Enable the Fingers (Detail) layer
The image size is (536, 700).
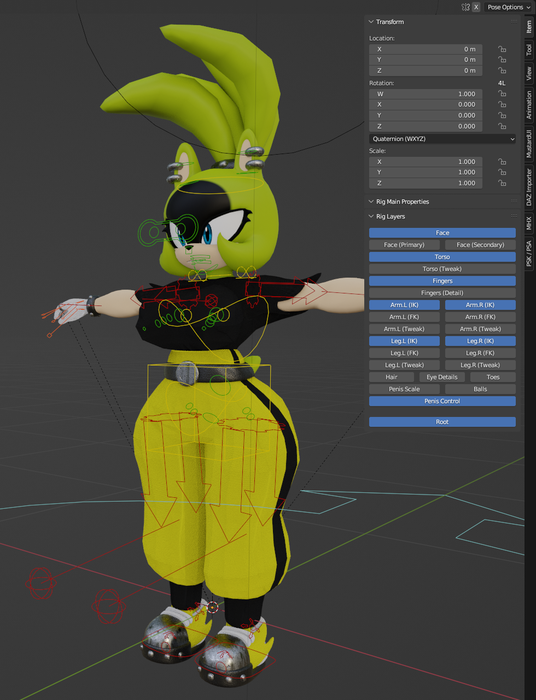point(442,293)
